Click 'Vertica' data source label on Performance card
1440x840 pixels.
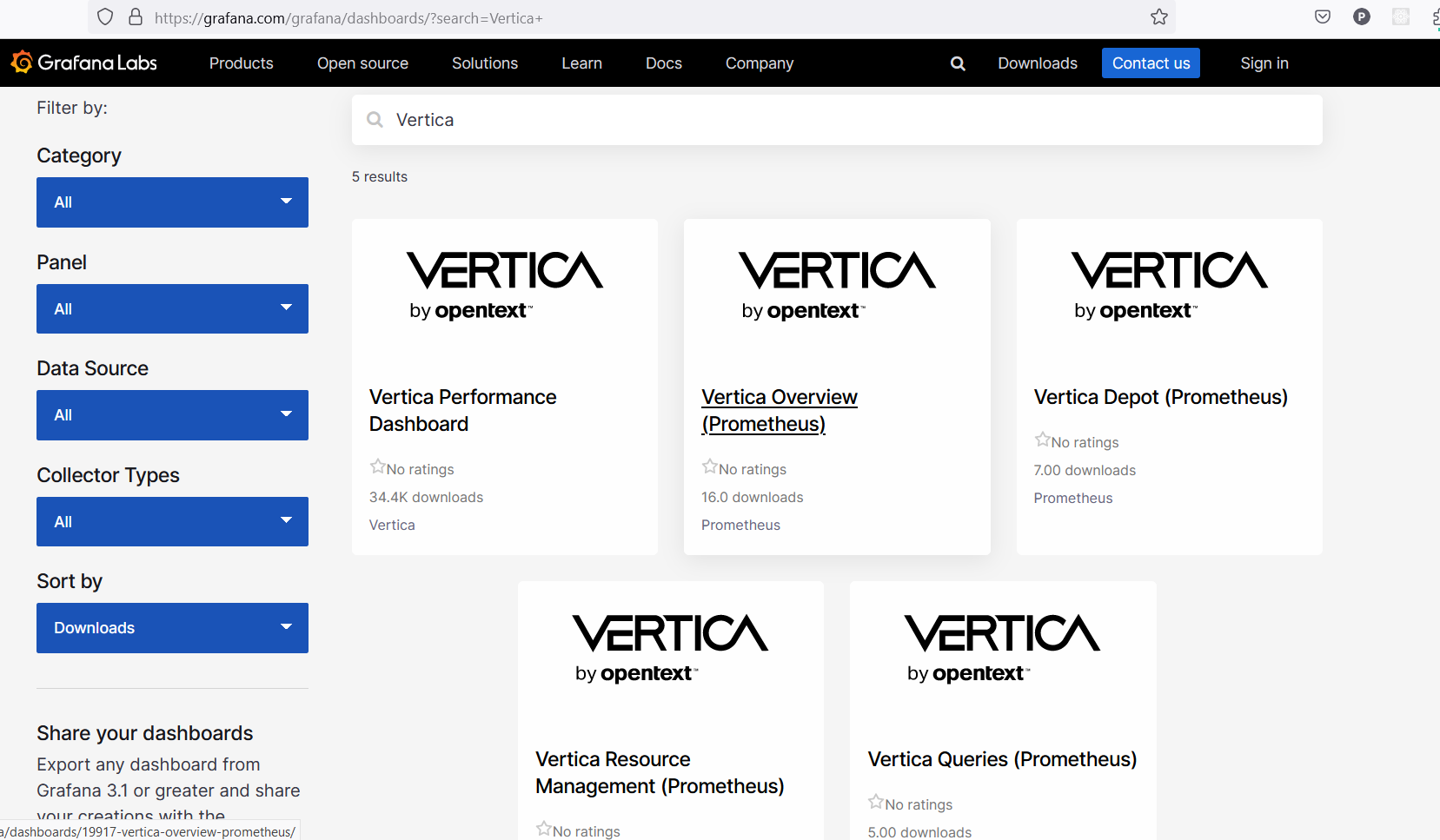pyautogui.click(x=392, y=525)
